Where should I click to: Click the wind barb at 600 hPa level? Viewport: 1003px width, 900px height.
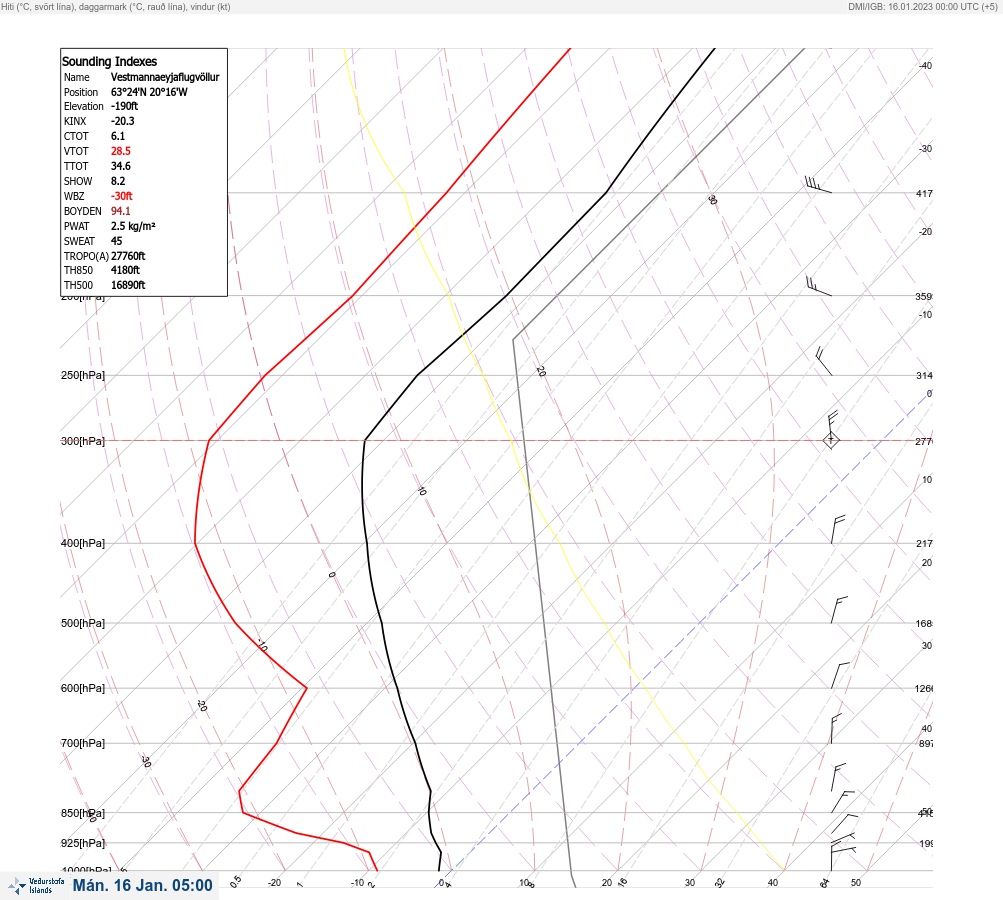pyautogui.click(x=840, y=675)
